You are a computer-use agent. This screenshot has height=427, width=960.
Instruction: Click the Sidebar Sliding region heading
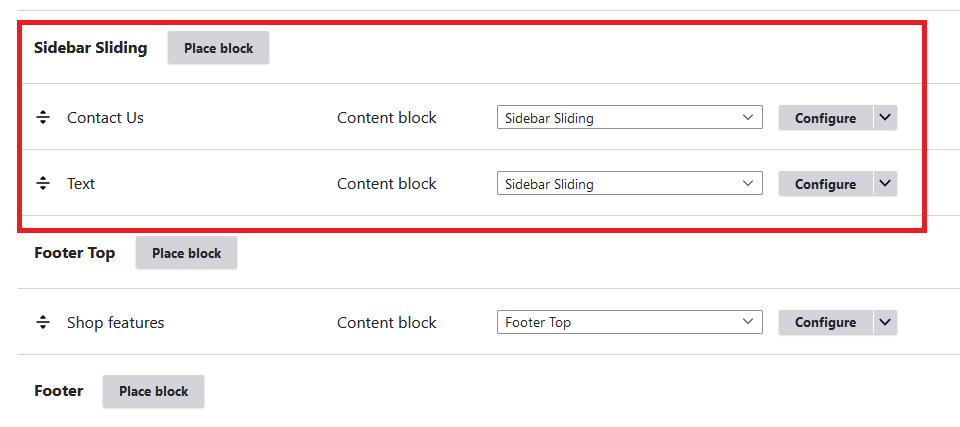[x=90, y=48]
